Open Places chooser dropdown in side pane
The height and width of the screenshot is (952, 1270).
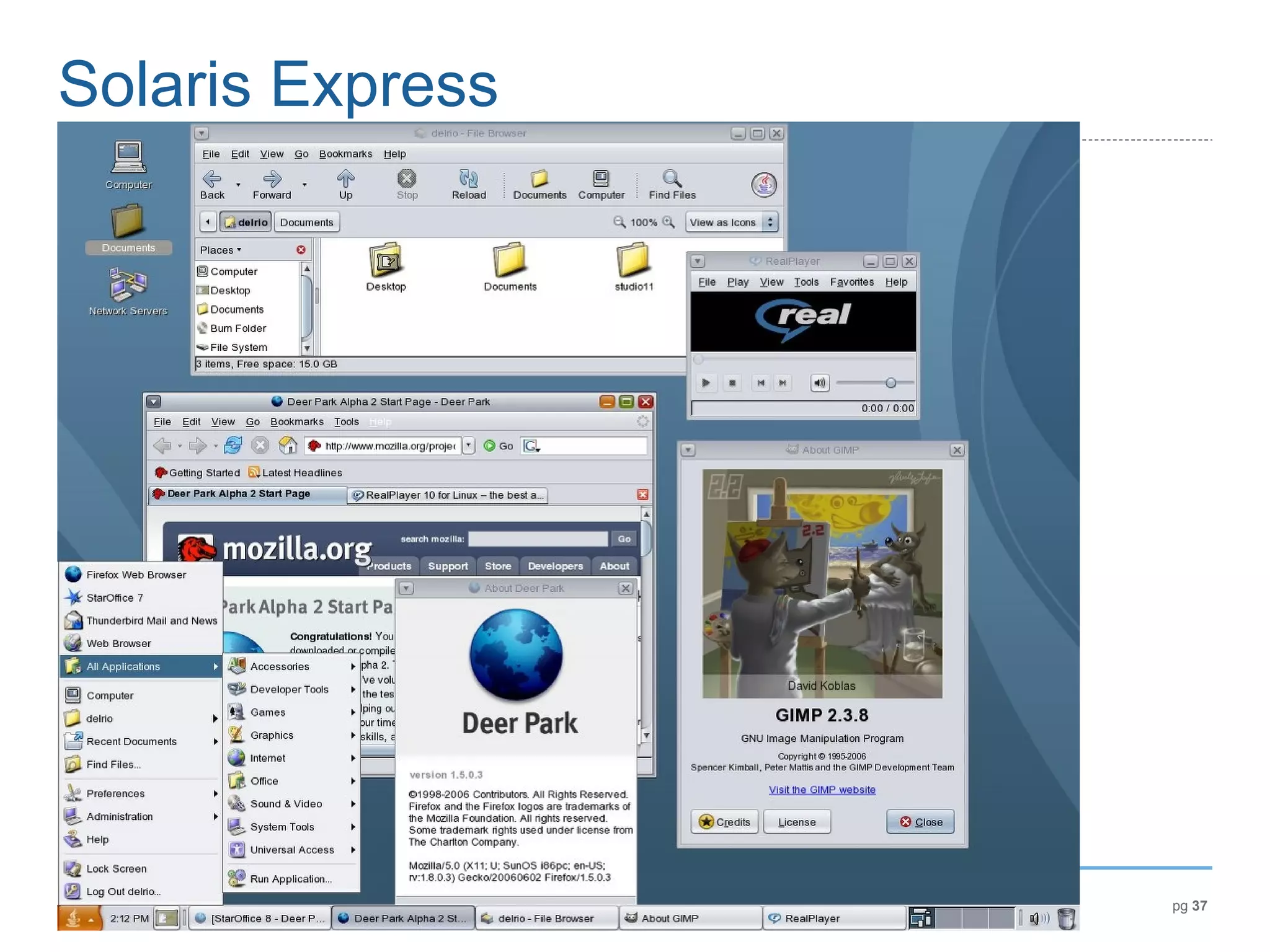coord(220,250)
